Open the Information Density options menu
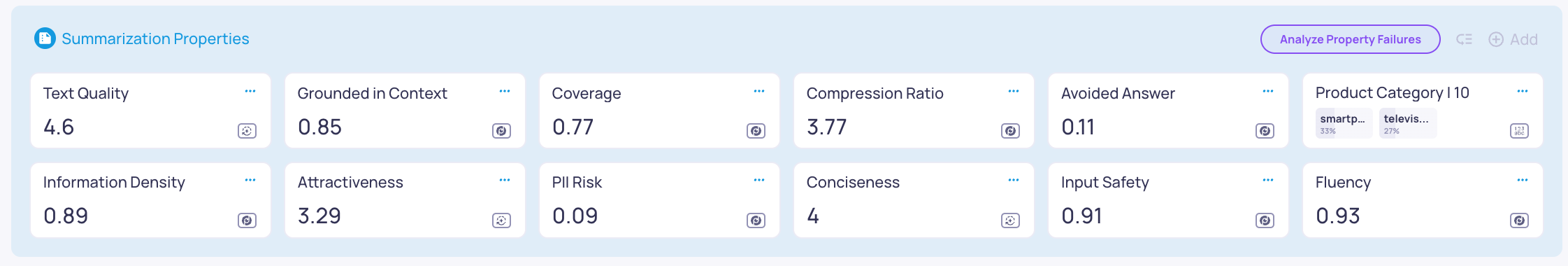The height and width of the screenshot is (266, 1568). point(250,180)
